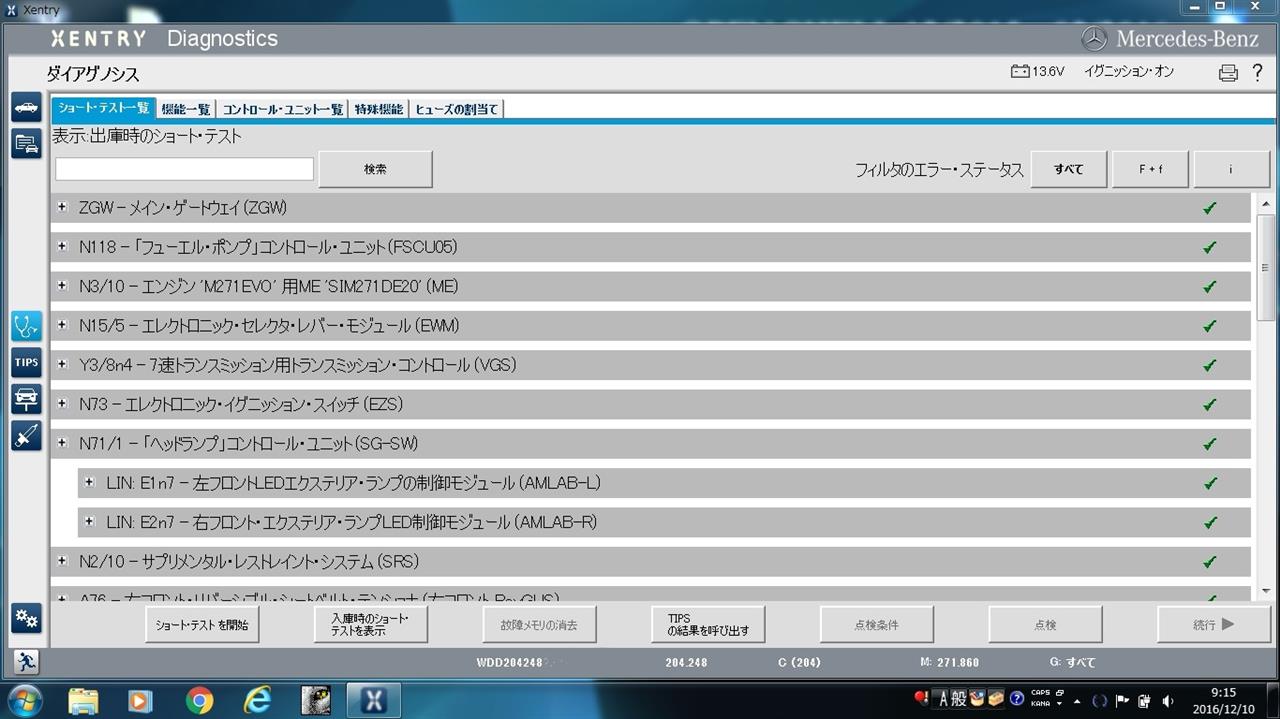This screenshot has width=1280, height=719.
Task: Select the stethoscope diagnosis sidebar icon
Action: 26,326
